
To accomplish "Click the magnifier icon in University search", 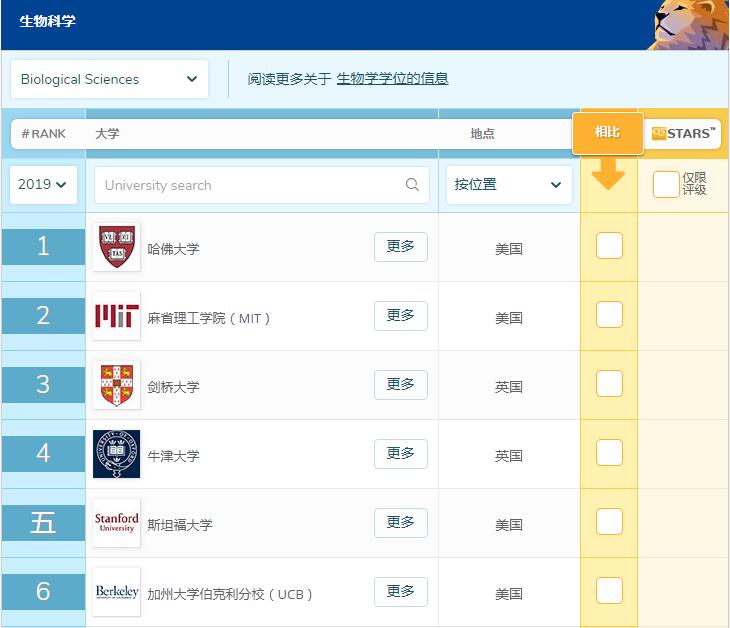I will point(412,185).
